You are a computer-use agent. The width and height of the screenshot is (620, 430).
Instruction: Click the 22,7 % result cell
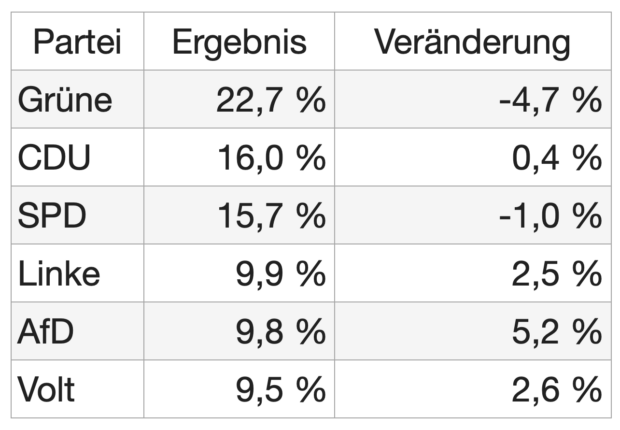[x=270, y=100]
